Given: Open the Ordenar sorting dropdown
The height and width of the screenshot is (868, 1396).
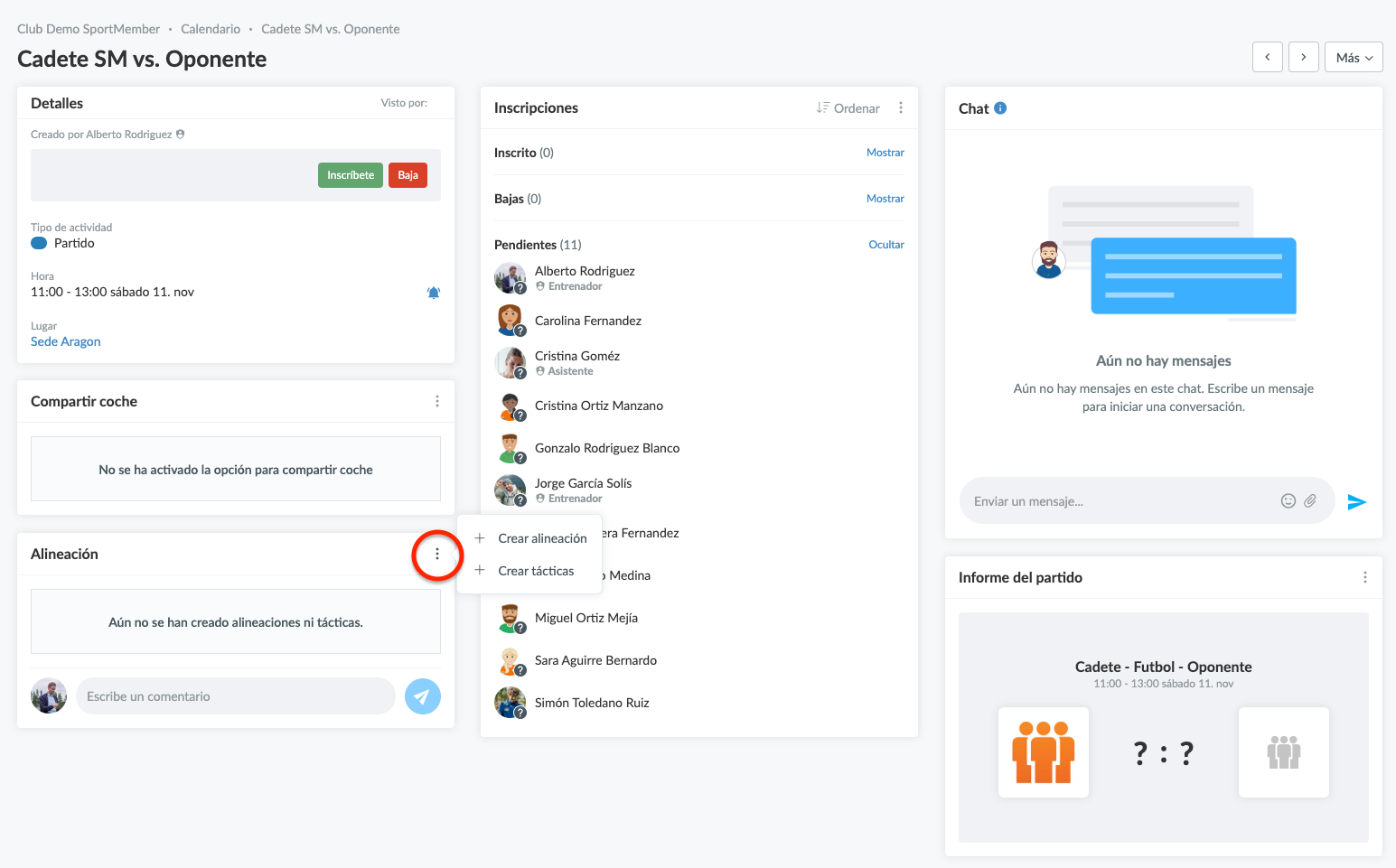Looking at the screenshot, I should coord(848,108).
